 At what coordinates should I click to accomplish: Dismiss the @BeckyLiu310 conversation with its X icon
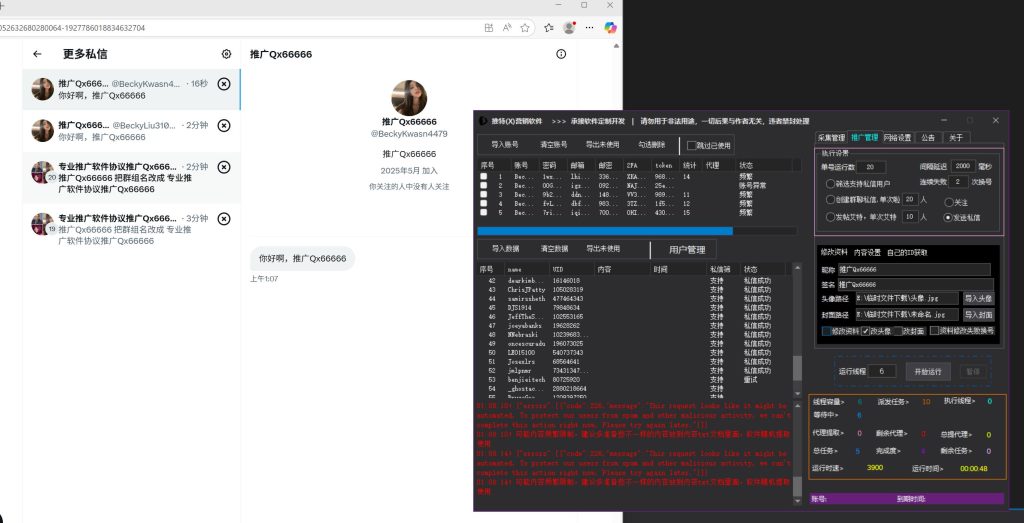pos(223,125)
